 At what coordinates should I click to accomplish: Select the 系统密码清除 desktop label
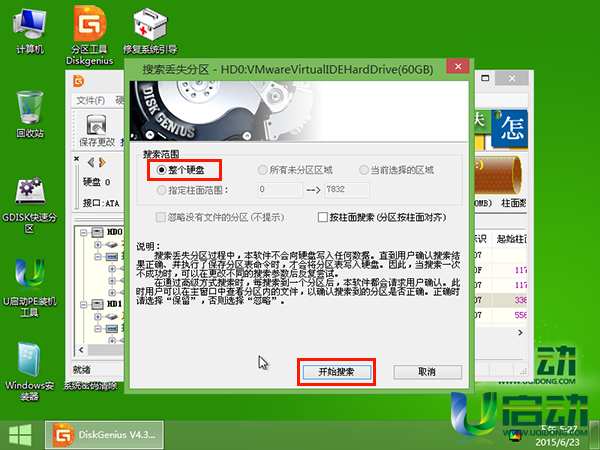tap(90, 386)
